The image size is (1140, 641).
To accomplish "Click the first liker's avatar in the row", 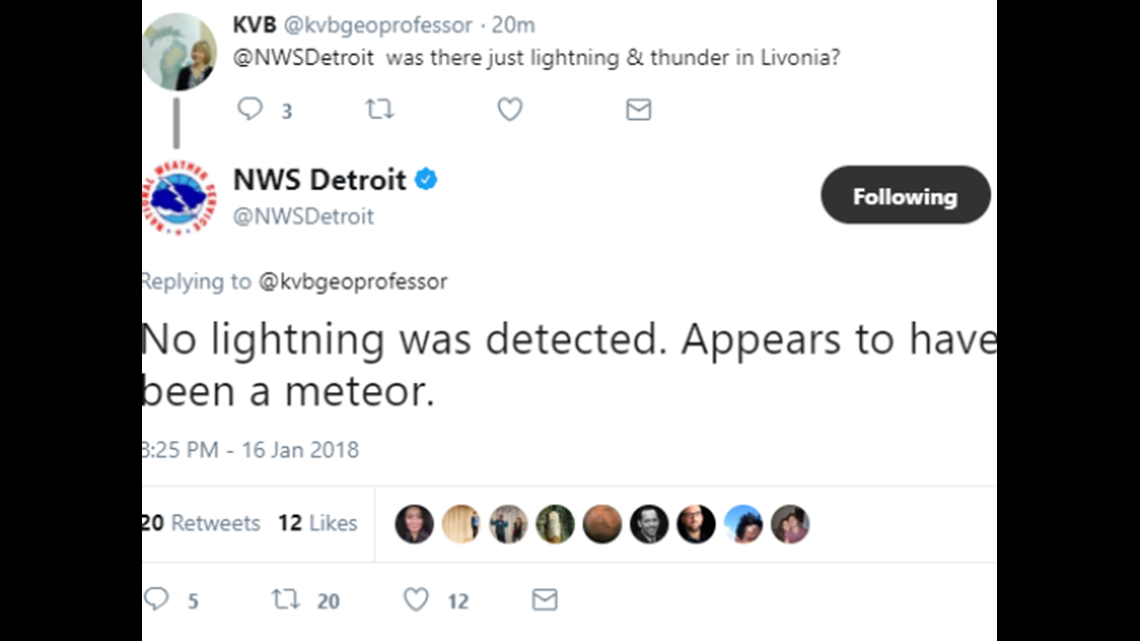I will tap(414, 524).
